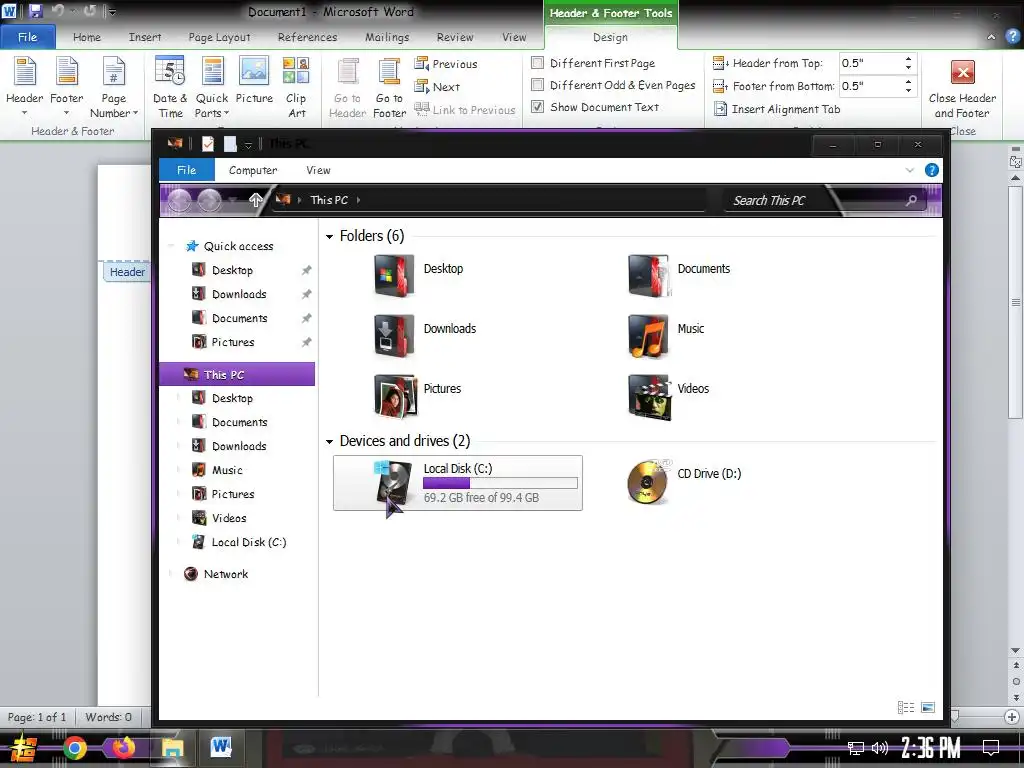Open Explorer Help question mark icon
The height and width of the screenshot is (768, 1024).
point(932,170)
